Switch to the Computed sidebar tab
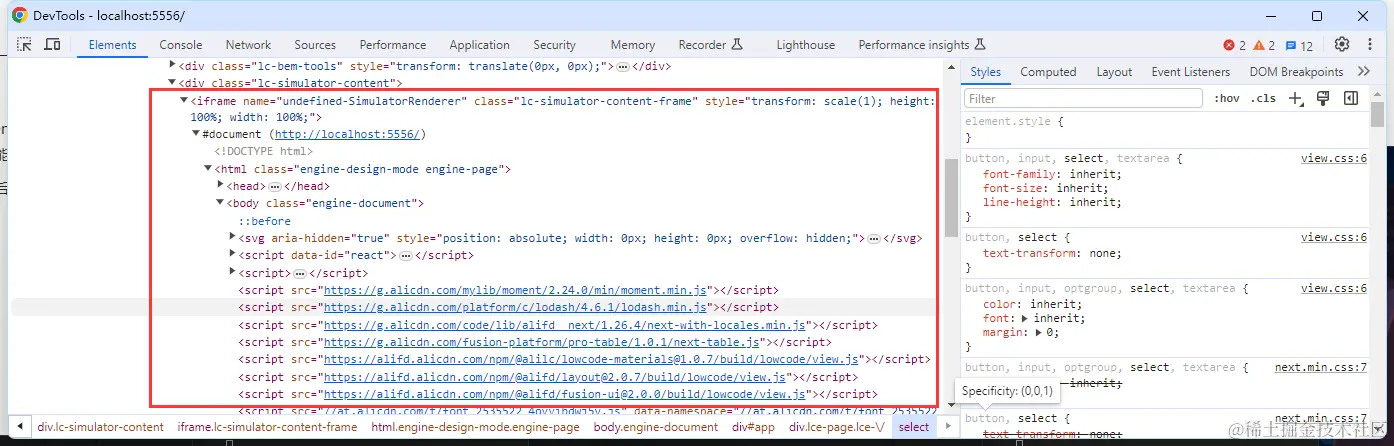 (1048, 72)
